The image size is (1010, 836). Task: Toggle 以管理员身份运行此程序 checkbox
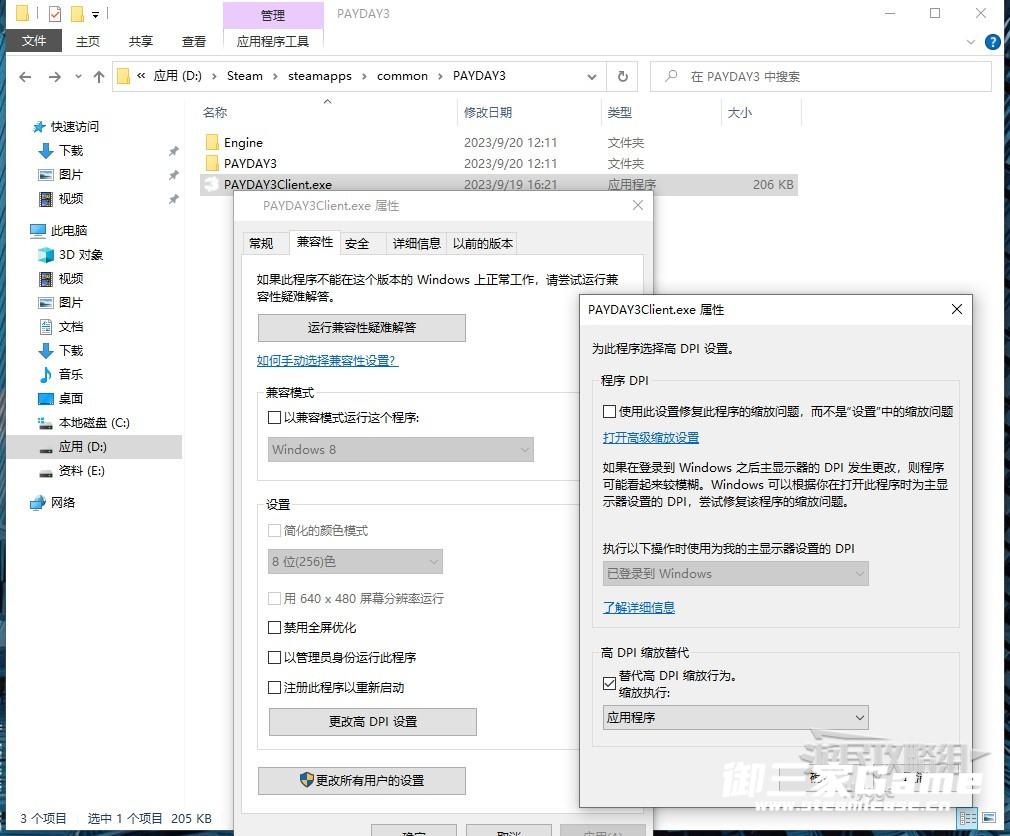(x=275, y=658)
